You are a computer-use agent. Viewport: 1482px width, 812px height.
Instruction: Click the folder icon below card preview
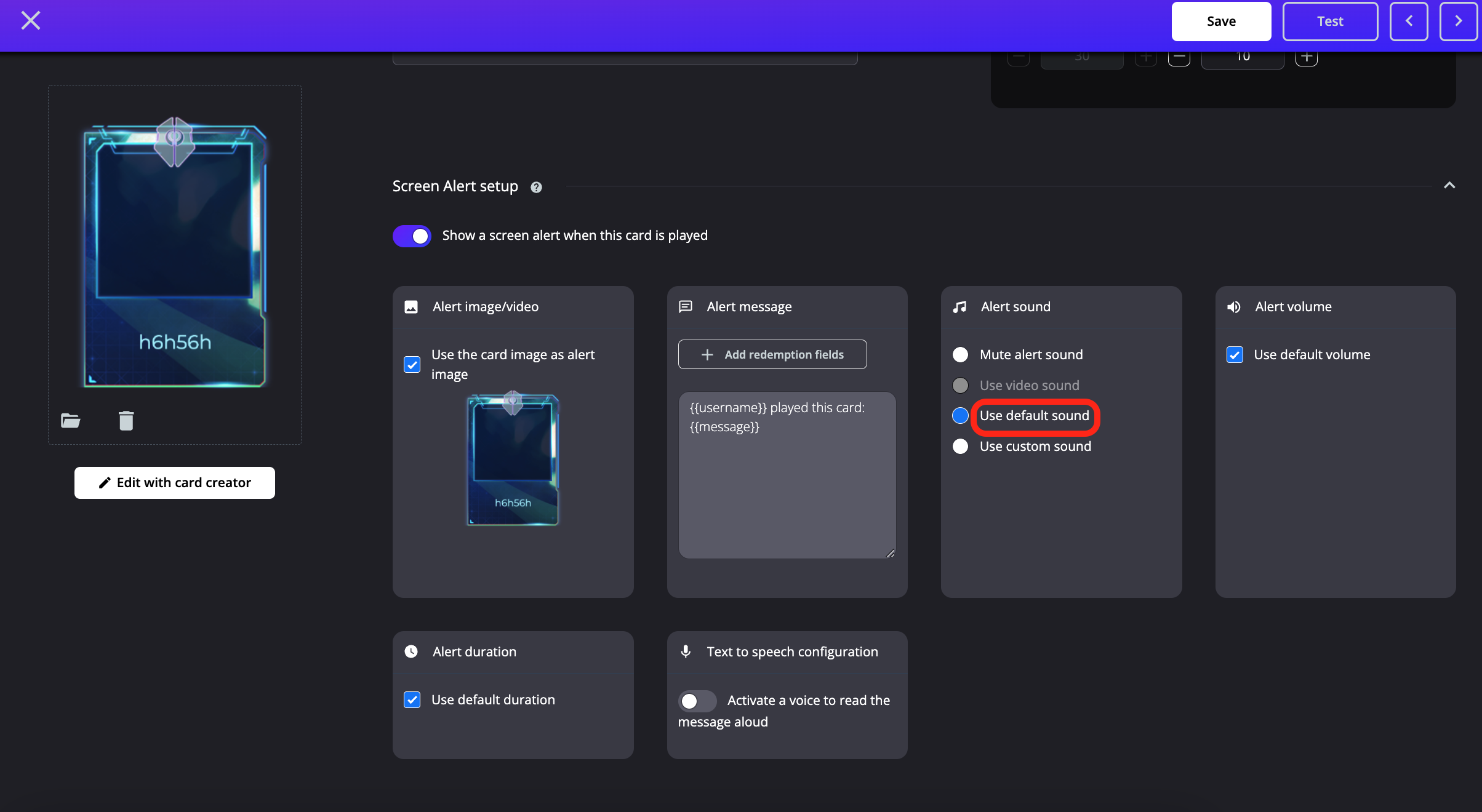pyautogui.click(x=69, y=419)
